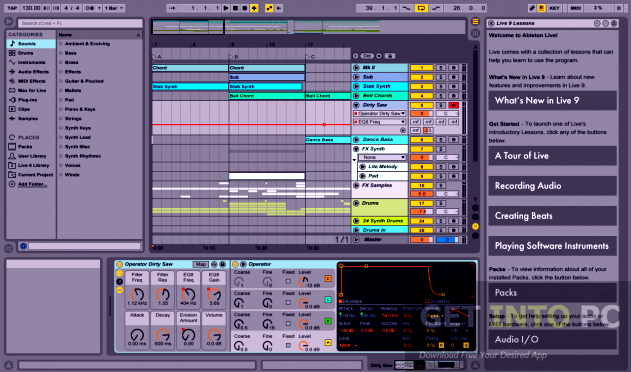Image resolution: width=631 pixels, height=372 pixels.
Task: Toggle the loop switch in transport
Action: [421, 8]
